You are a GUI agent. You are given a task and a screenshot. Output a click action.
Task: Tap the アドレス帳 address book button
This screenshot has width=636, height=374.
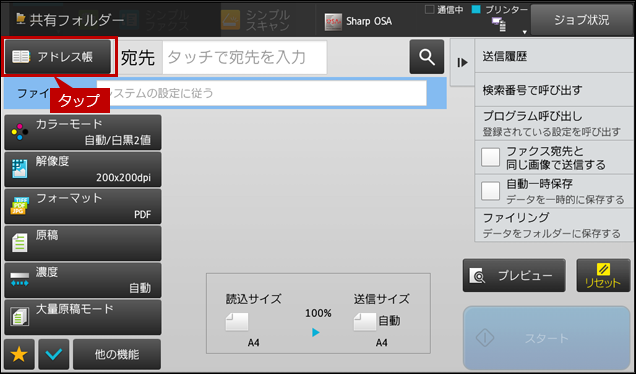pos(58,57)
